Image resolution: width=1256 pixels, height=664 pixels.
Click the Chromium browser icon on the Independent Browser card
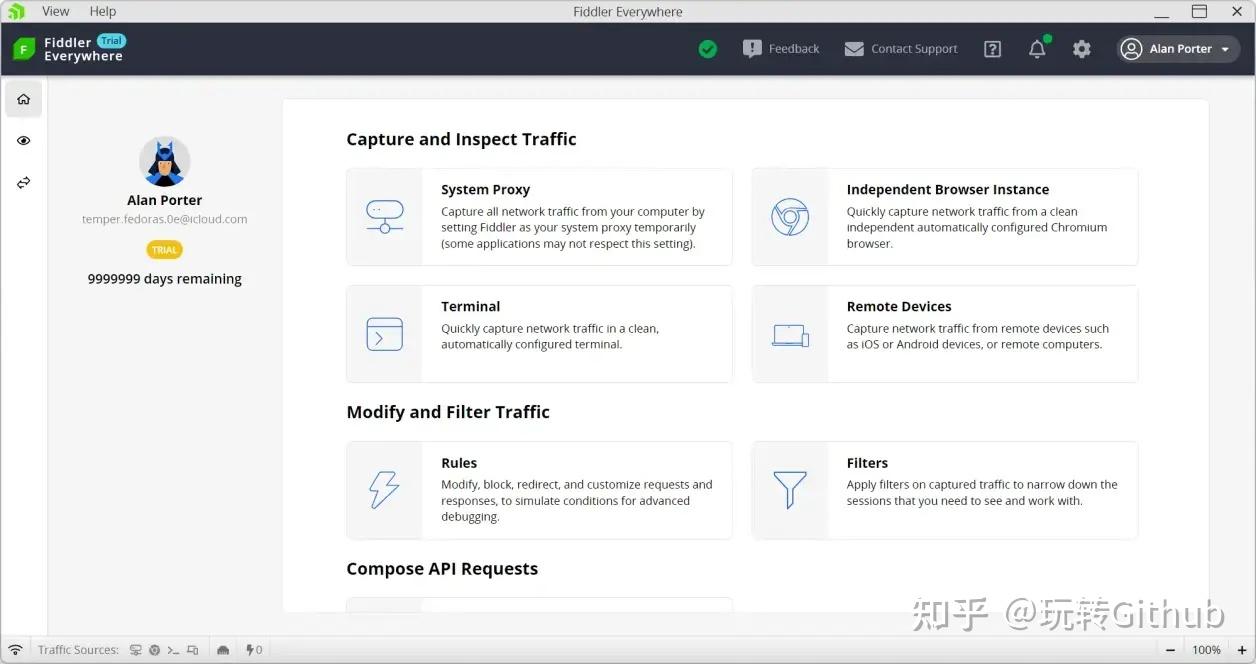(790, 217)
